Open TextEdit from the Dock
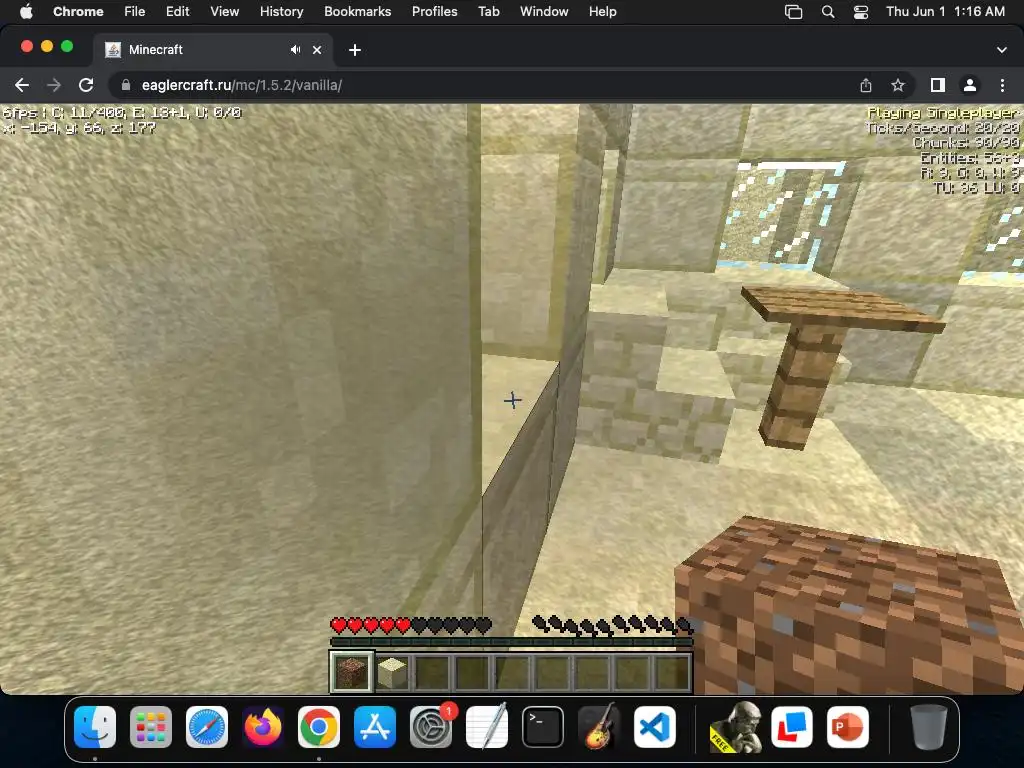 pos(487,727)
